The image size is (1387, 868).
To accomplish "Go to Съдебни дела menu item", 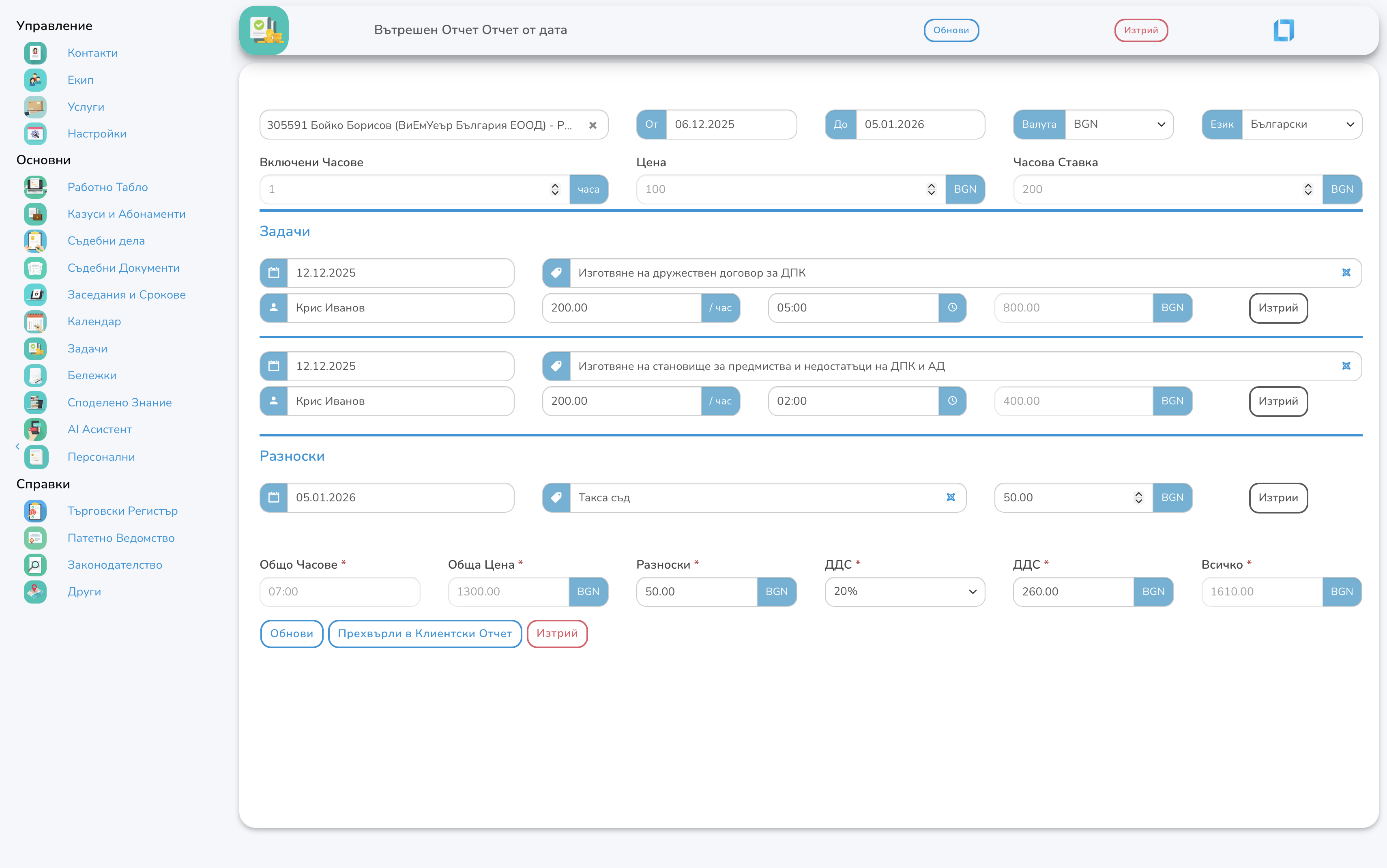I will [105, 241].
